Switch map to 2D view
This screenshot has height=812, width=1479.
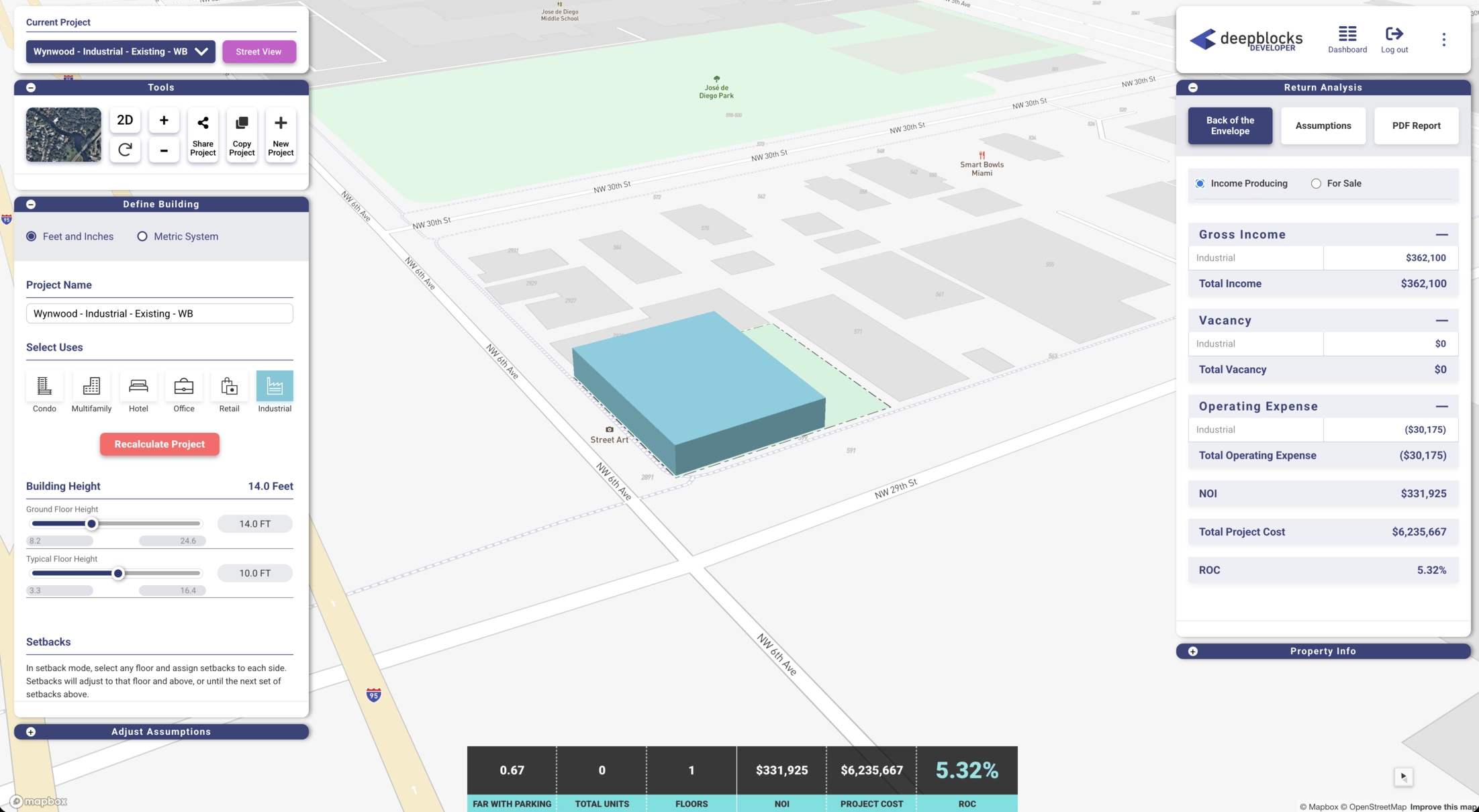point(125,120)
